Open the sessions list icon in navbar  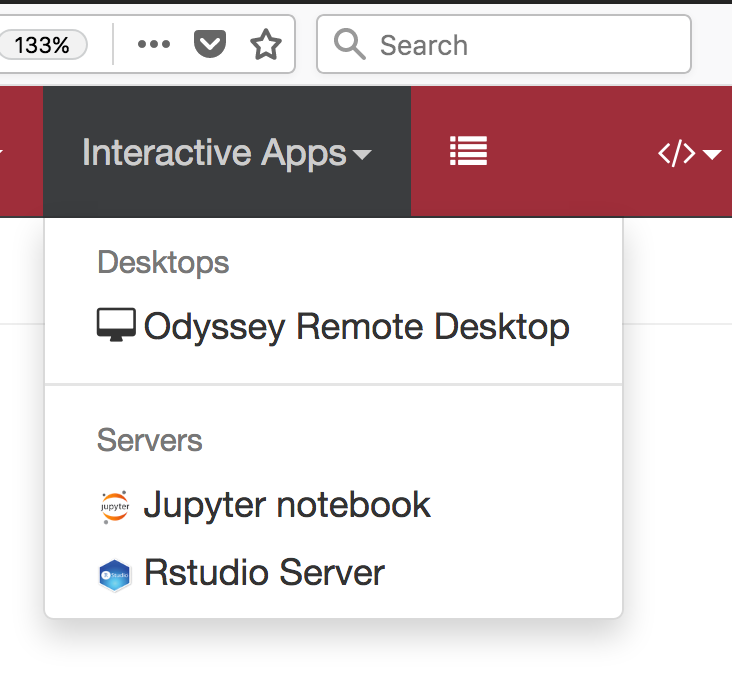(x=468, y=151)
